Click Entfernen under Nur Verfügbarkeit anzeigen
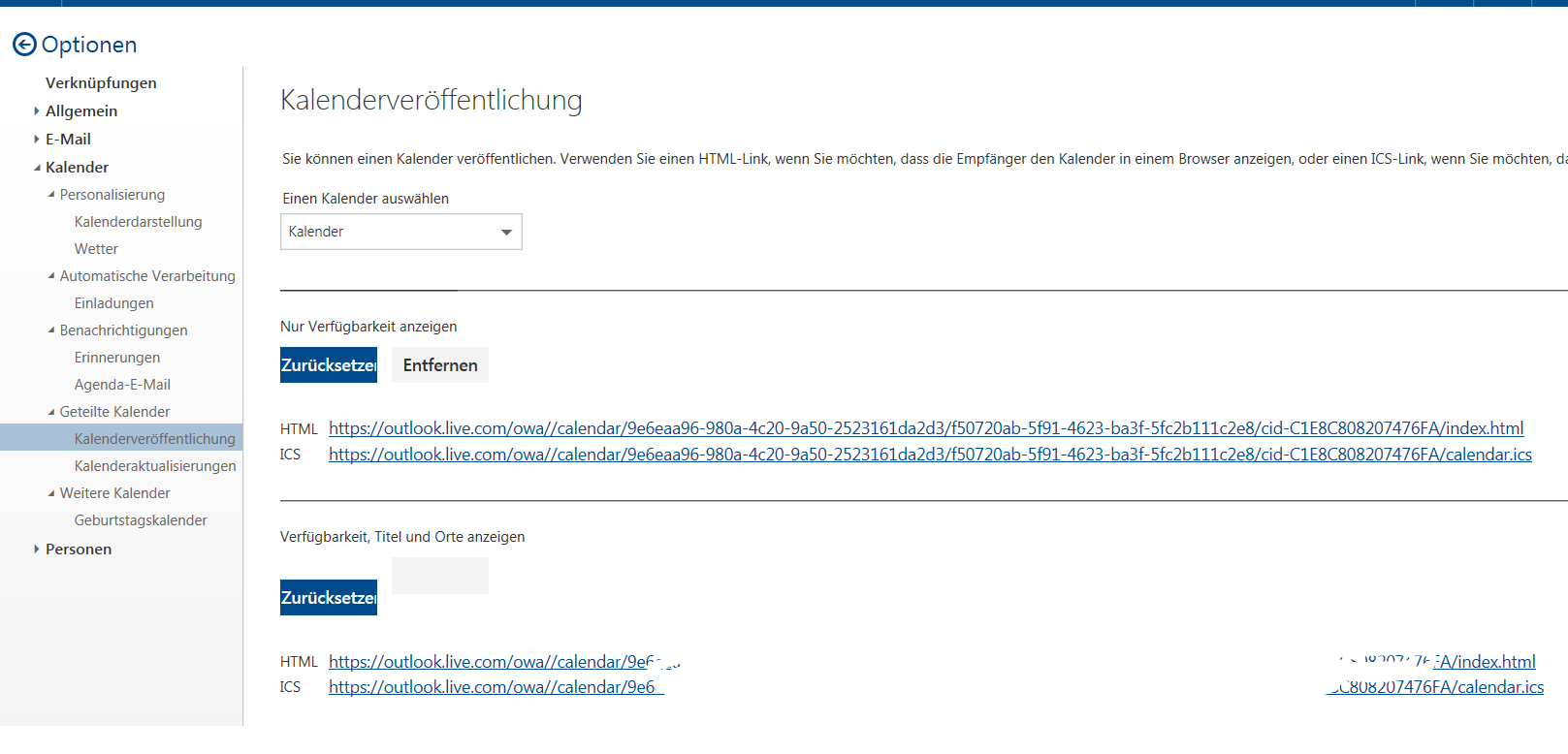Viewport: 1568px width, 754px height. click(439, 365)
